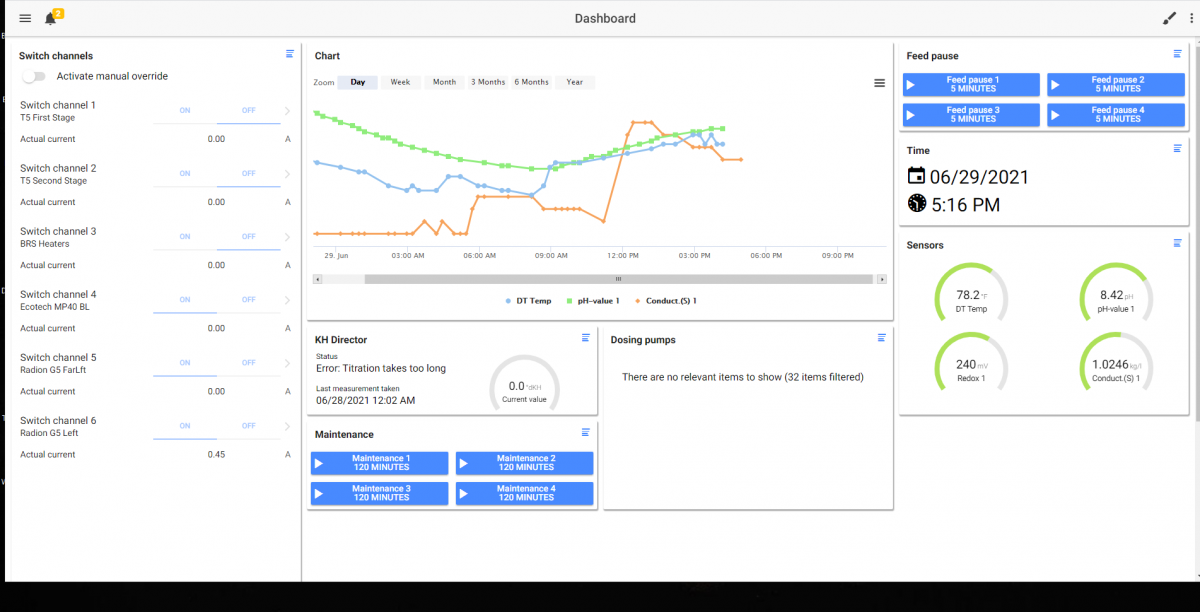Image resolution: width=1200 pixels, height=612 pixels.
Task: Click the clock icon beside the time
Action: click(916, 203)
